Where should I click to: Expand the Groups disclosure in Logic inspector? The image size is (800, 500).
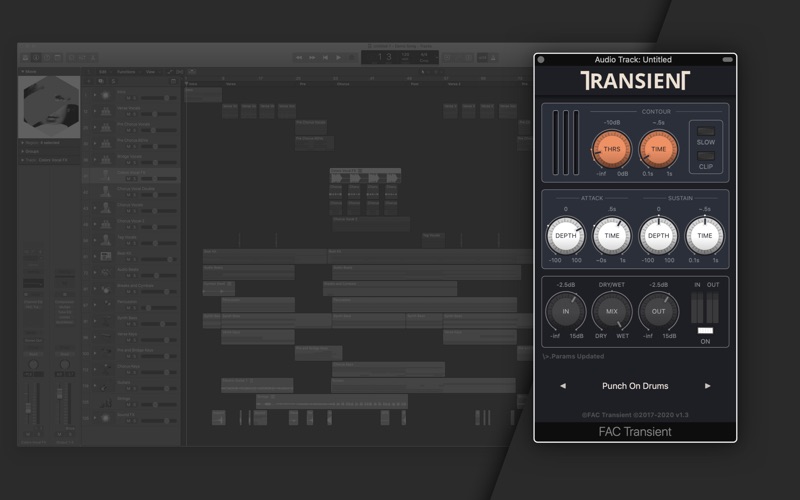click(x=22, y=152)
